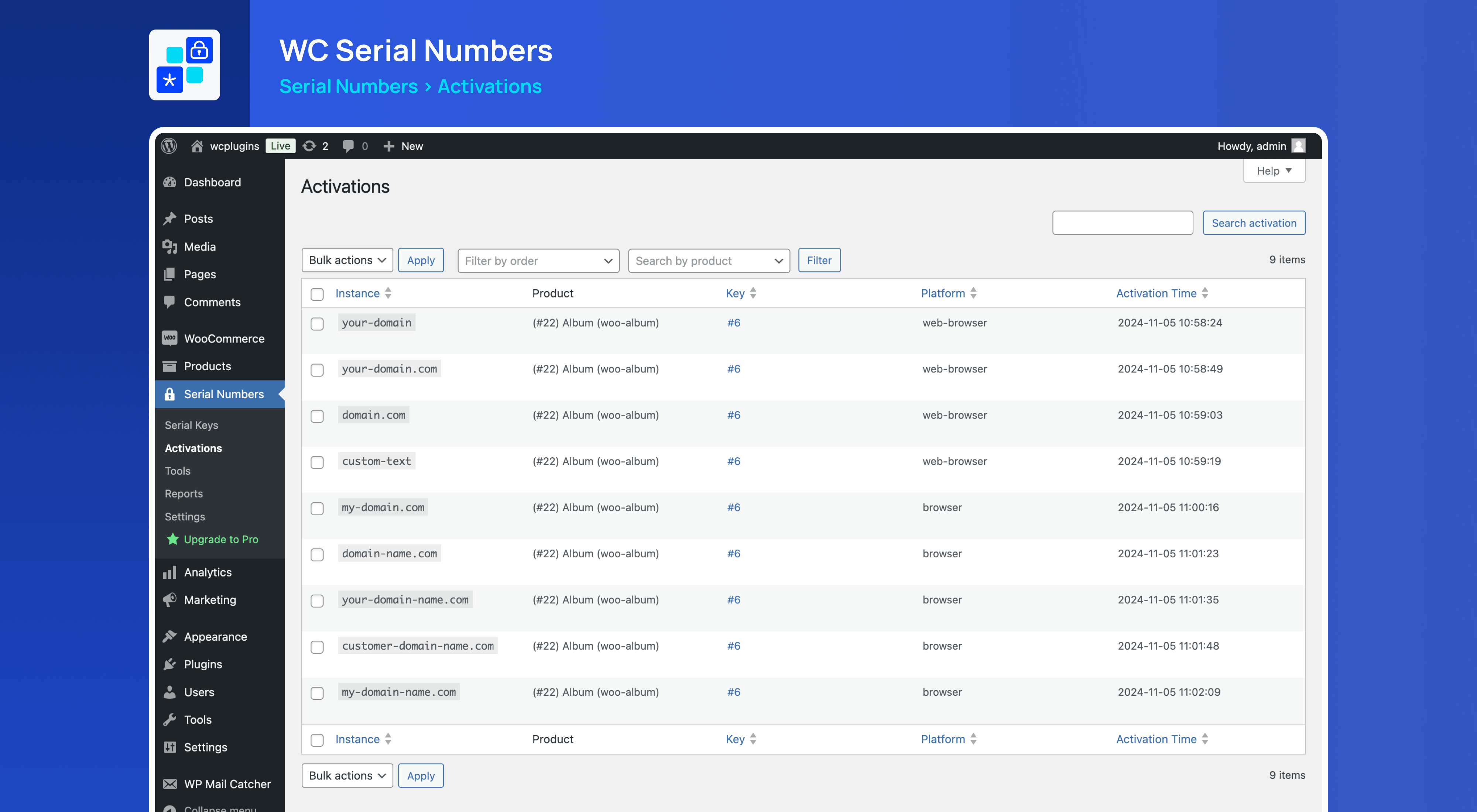
Task: Click the Upgrade to Pro star icon
Action: (x=172, y=539)
